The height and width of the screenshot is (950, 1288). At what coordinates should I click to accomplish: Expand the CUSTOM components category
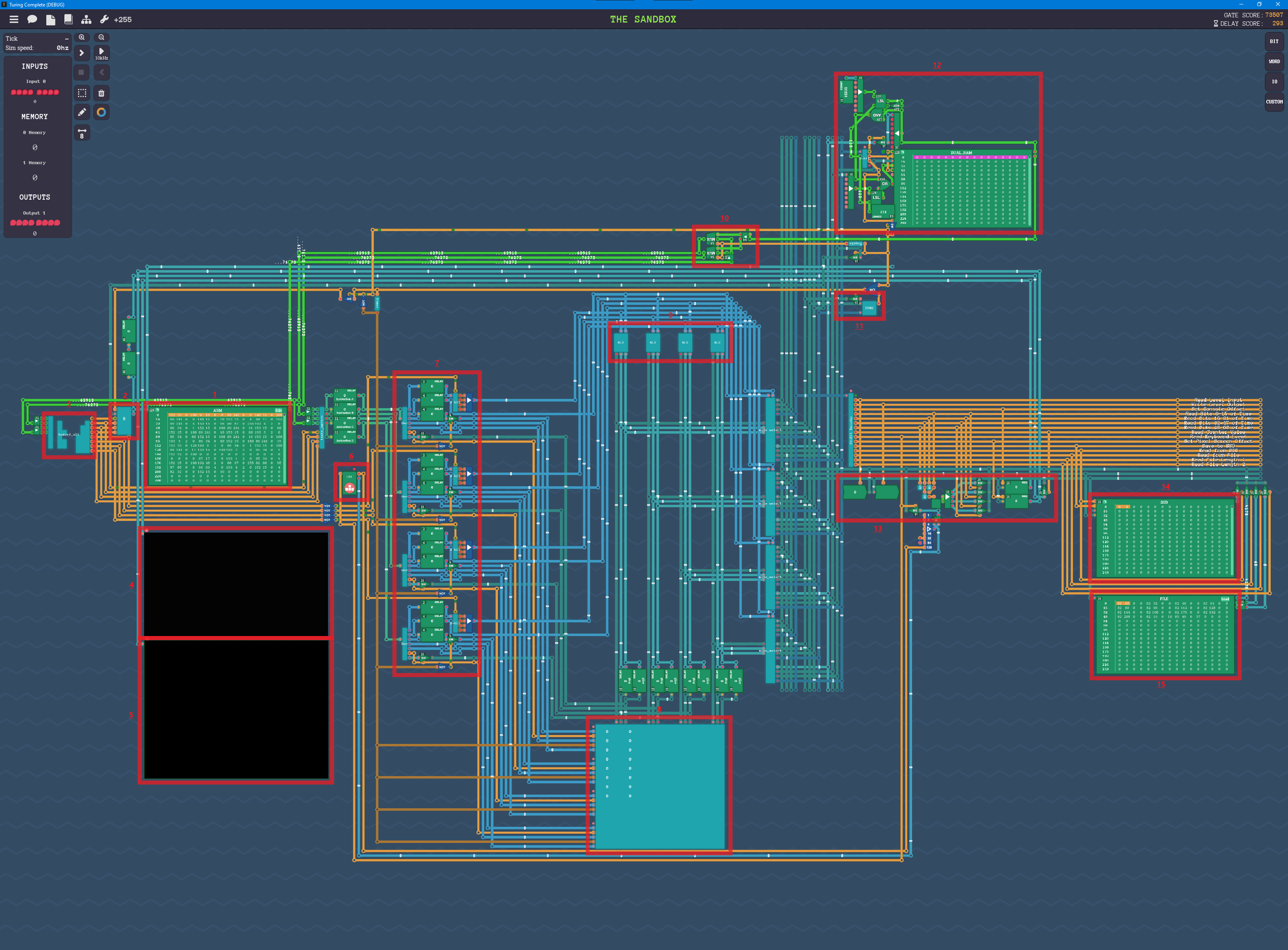[x=1275, y=102]
